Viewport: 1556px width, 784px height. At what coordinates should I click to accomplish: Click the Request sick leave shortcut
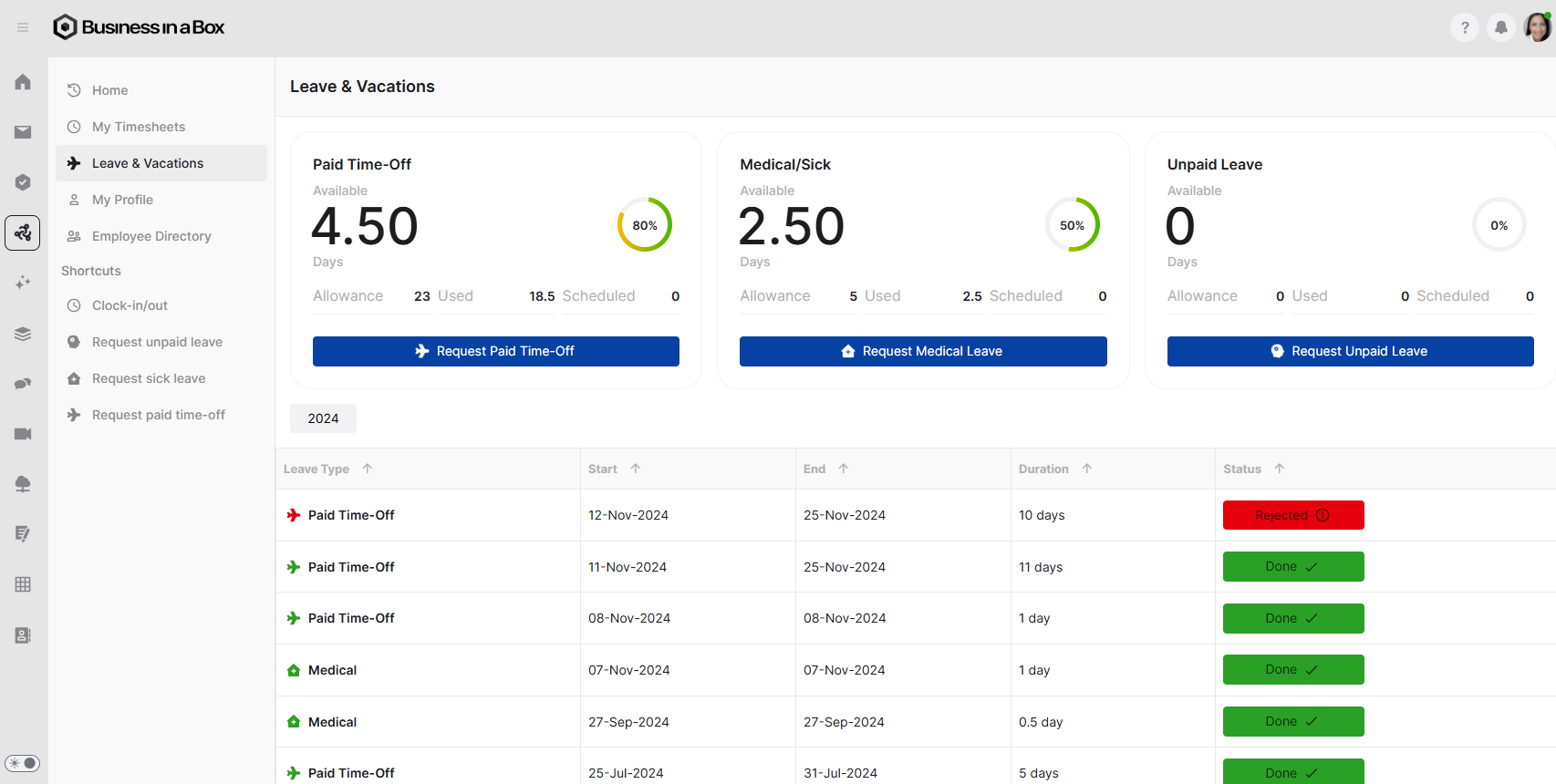click(x=161, y=378)
